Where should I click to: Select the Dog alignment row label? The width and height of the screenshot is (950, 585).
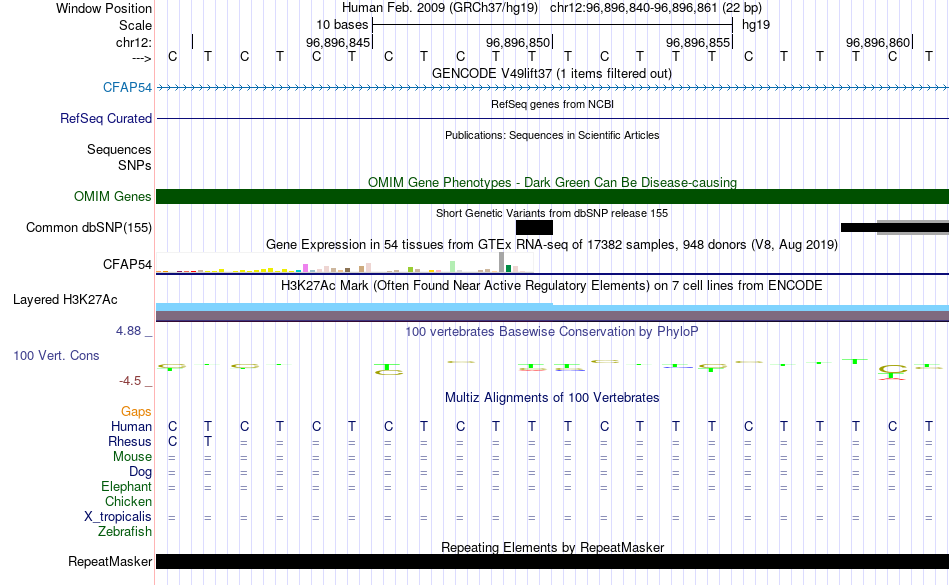140,472
